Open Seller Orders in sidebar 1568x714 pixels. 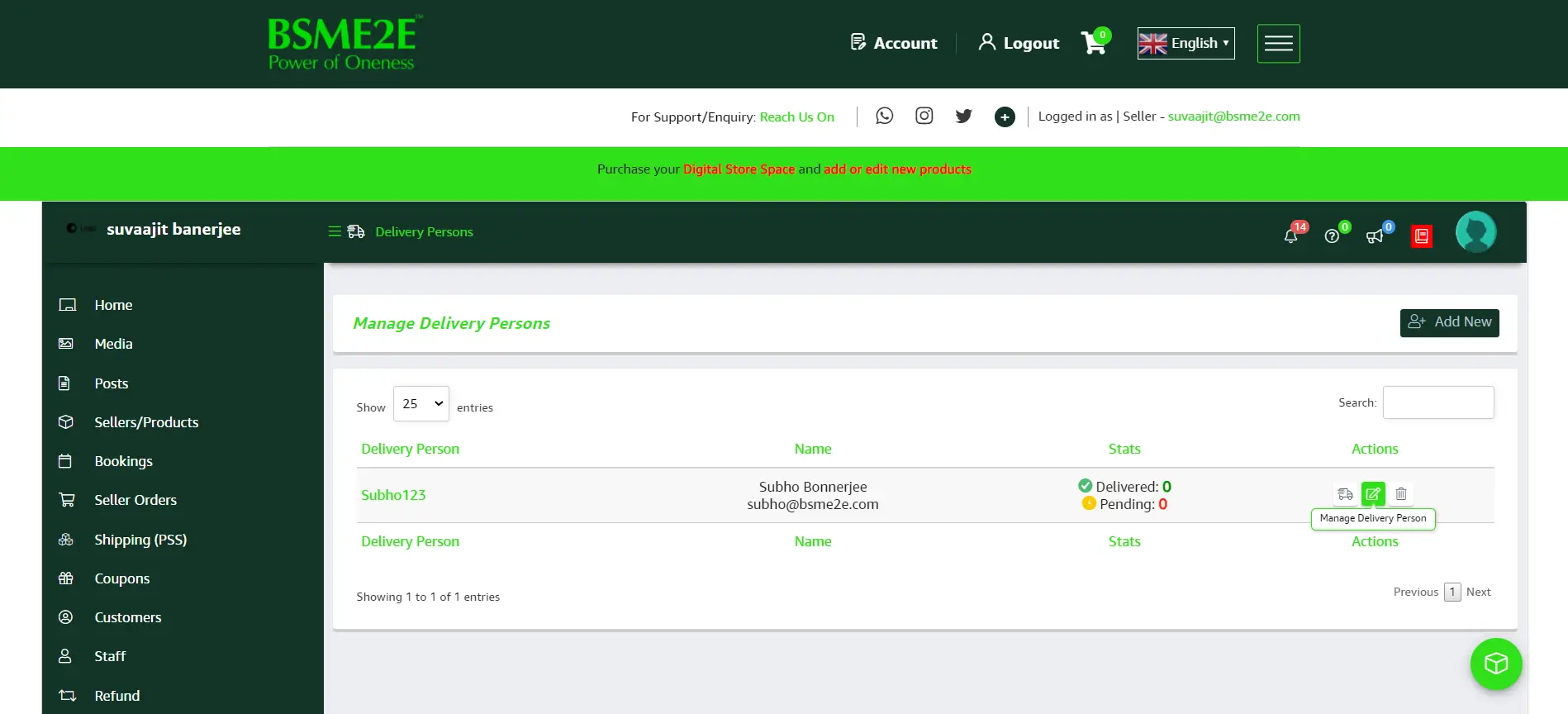tap(135, 500)
